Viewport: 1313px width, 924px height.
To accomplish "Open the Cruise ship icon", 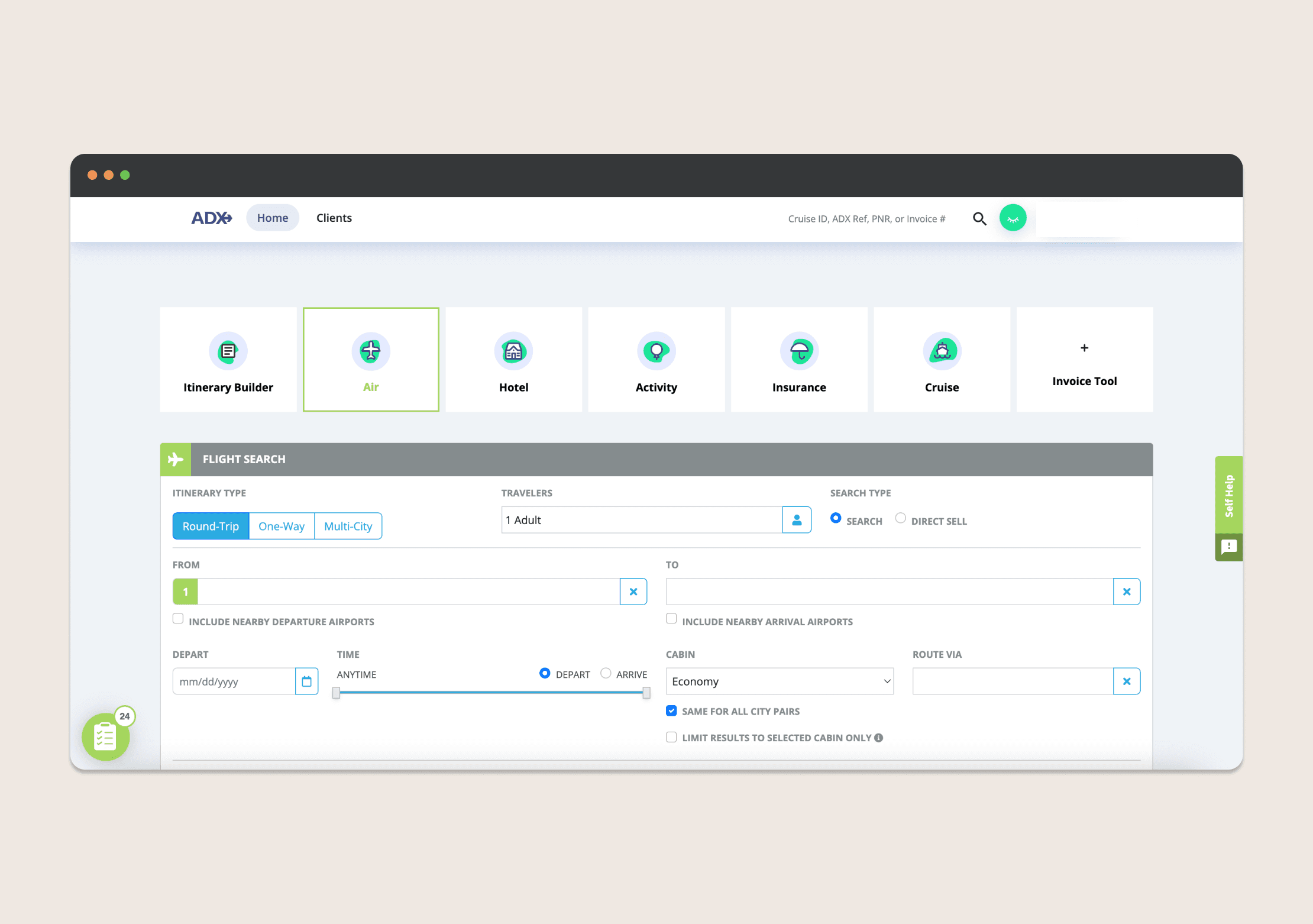I will [x=942, y=351].
